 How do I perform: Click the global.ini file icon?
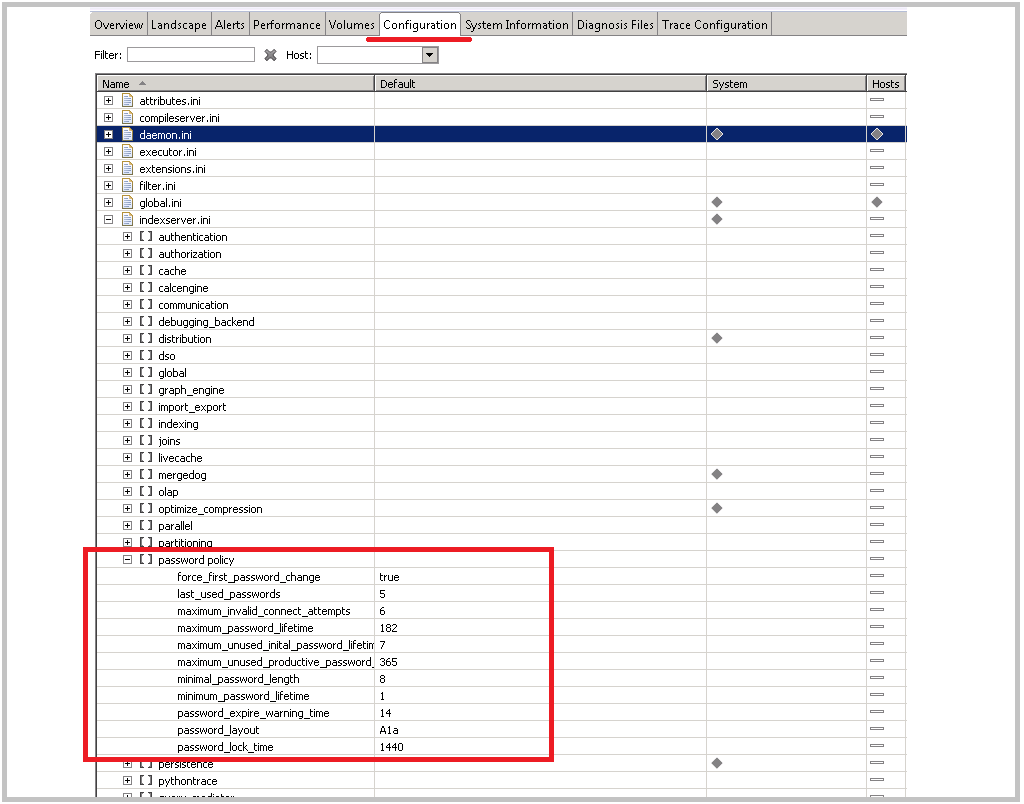(127, 202)
